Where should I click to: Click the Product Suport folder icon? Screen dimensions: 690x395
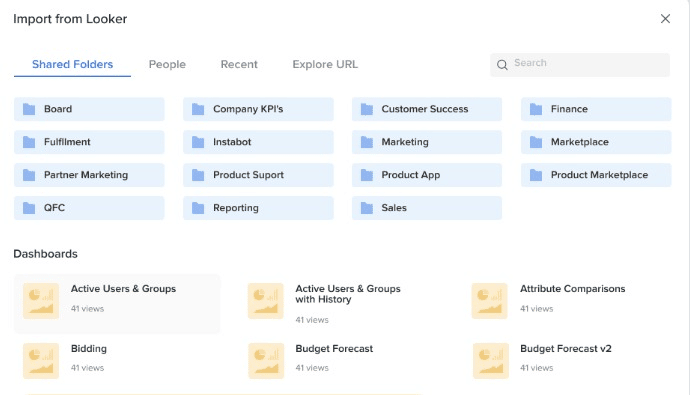coord(198,175)
